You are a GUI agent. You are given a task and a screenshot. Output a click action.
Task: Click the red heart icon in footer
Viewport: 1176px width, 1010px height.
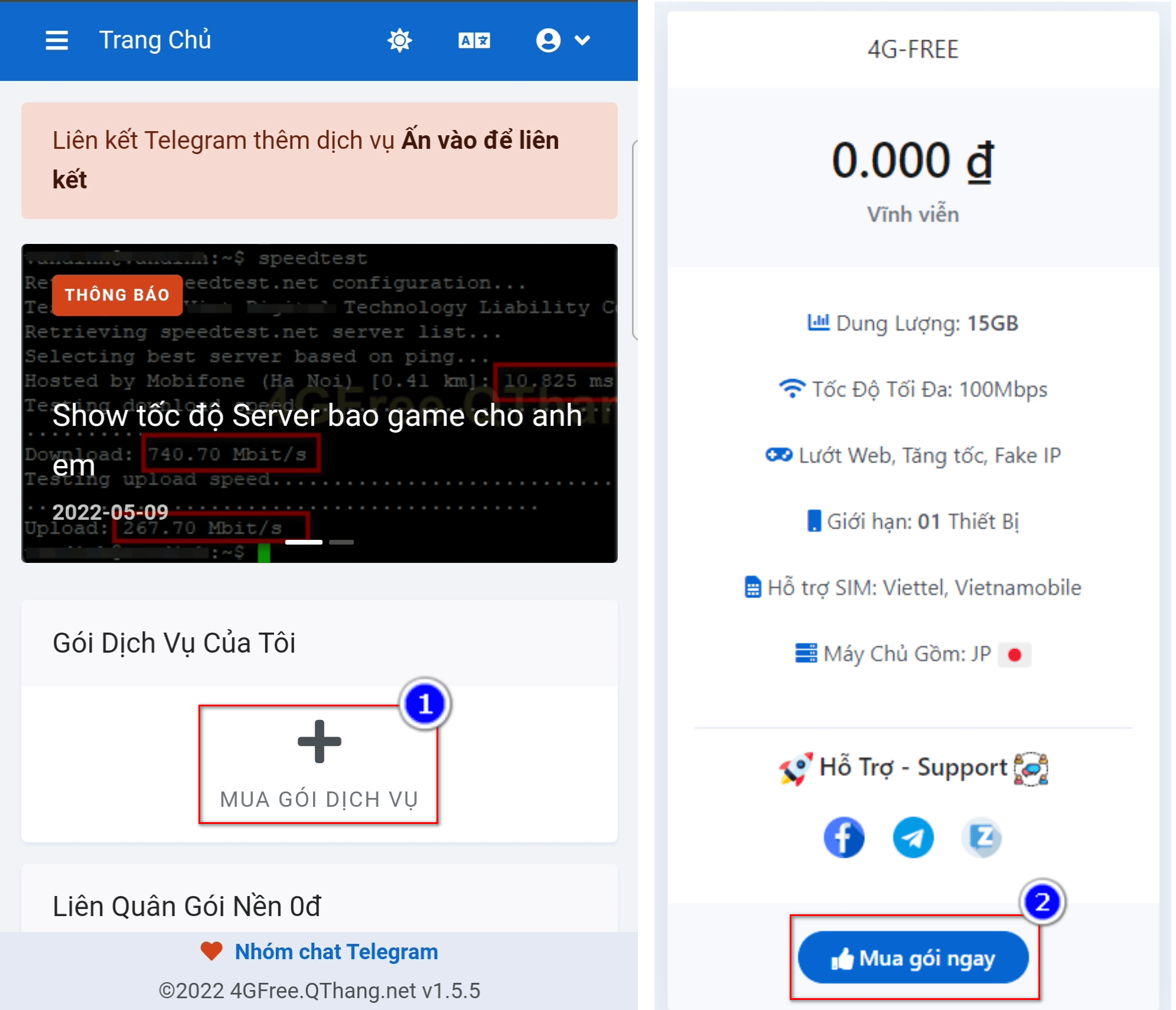coord(211,951)
